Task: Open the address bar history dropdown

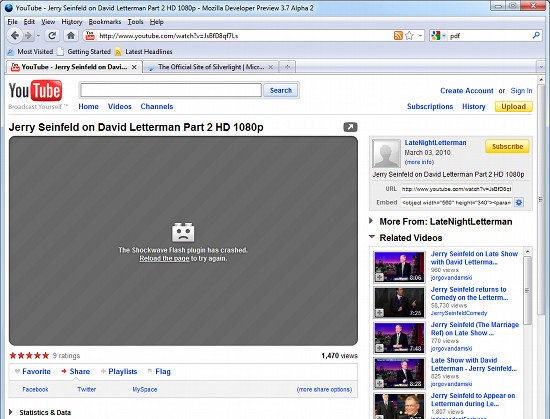Action: [x=420, y=36]
